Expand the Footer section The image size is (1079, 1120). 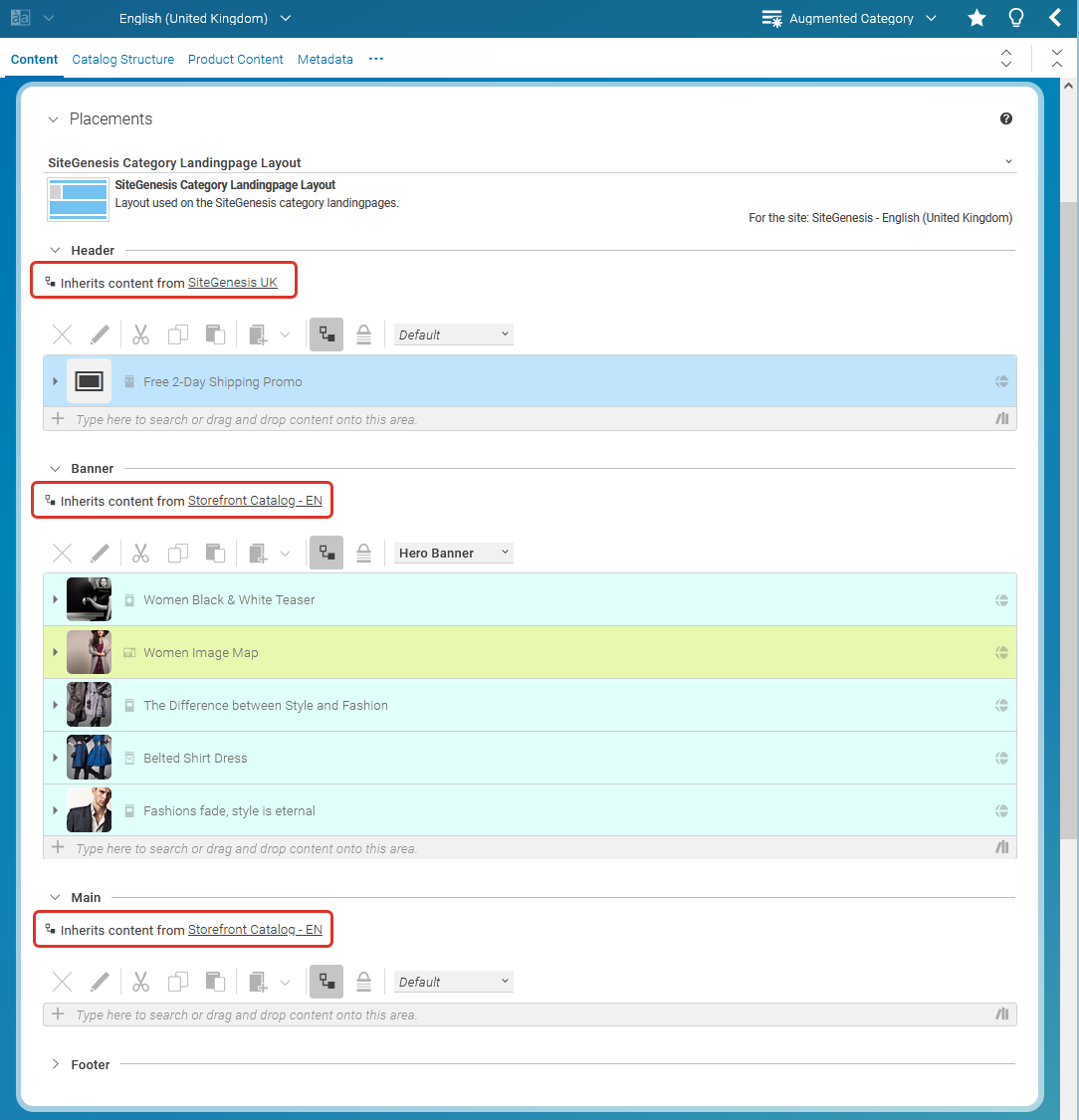[x=55, y=1064]
